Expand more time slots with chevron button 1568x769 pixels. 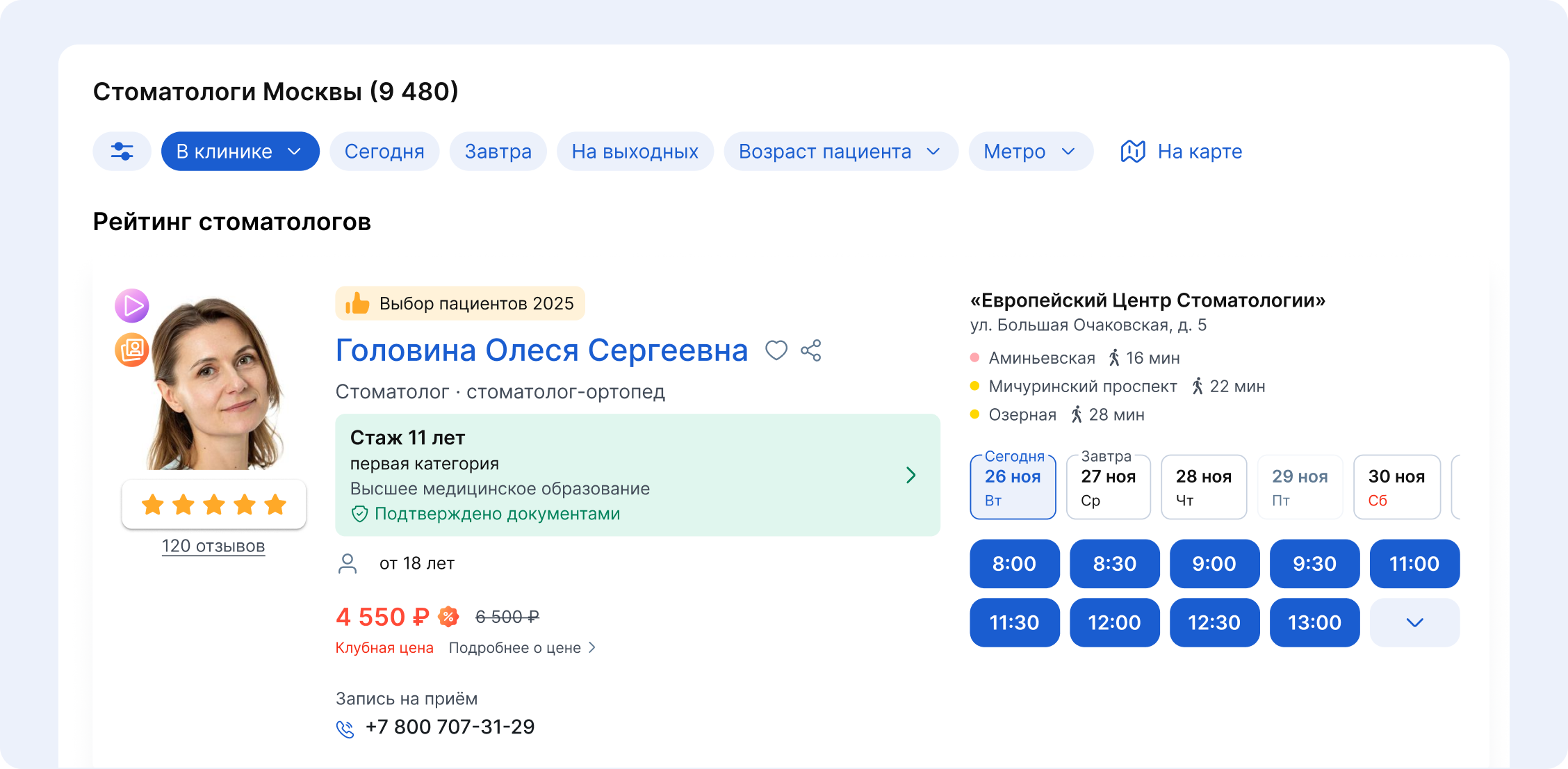coord(1414,623)
